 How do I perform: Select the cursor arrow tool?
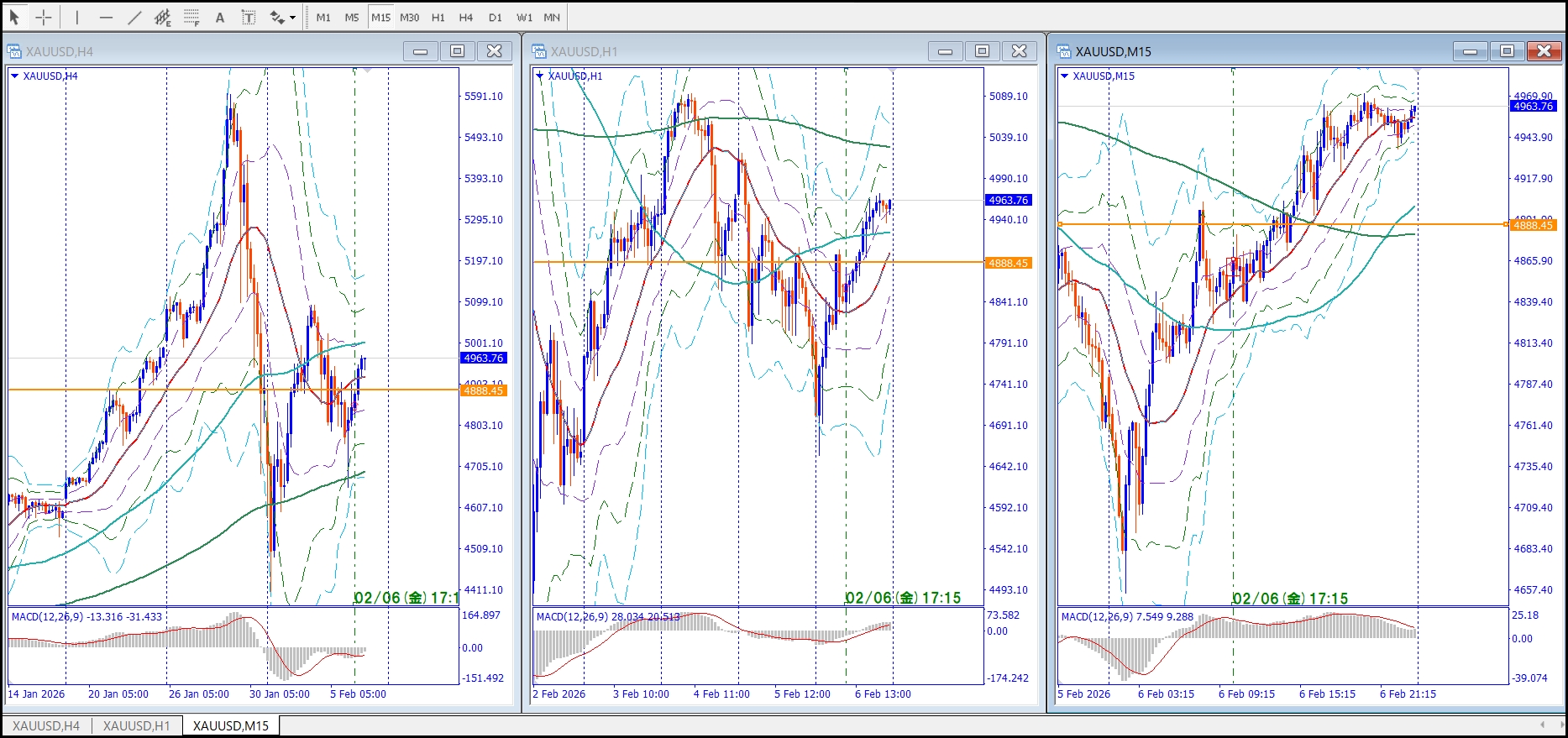click(14, 17)
